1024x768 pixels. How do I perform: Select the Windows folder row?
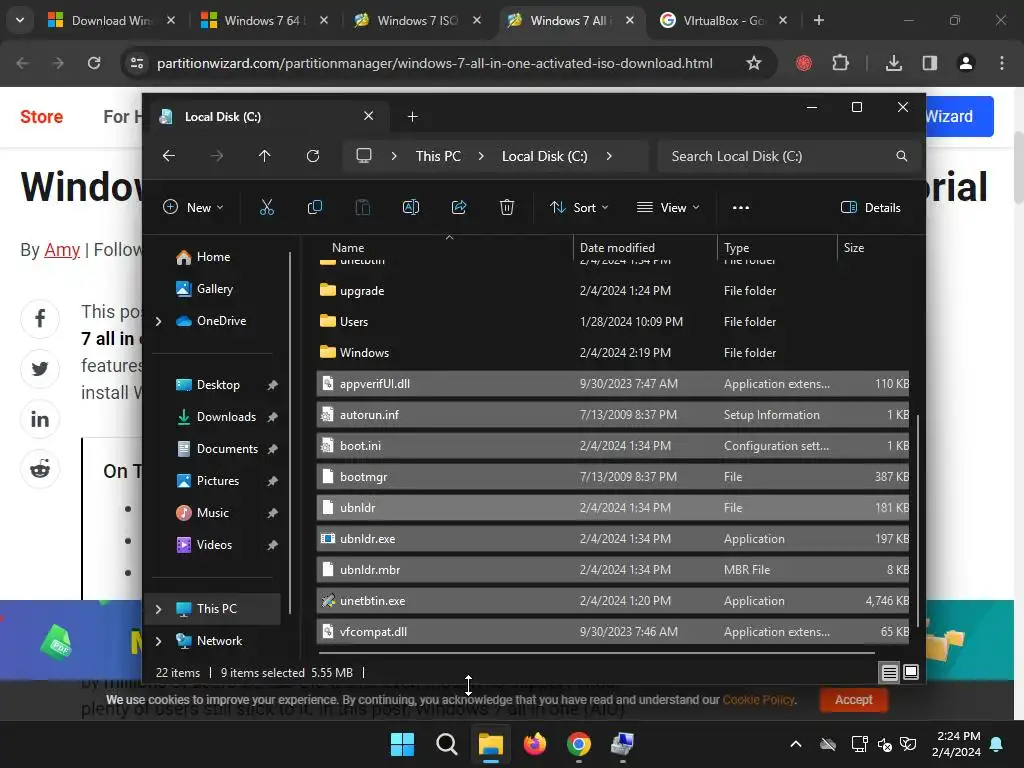point(613,353)
